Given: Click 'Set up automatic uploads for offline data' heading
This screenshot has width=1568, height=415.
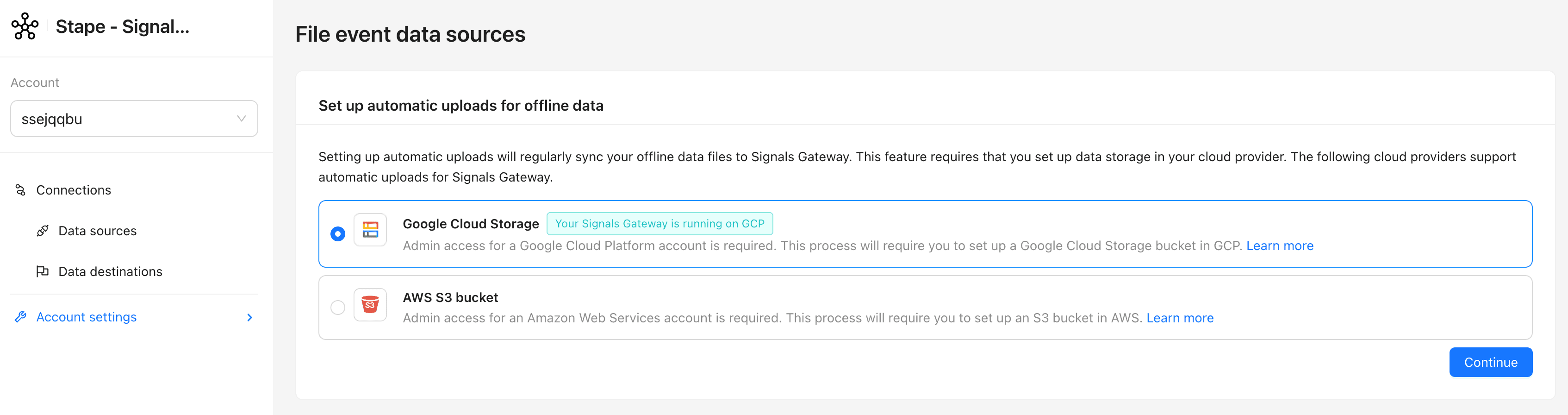Looking at the screenshot, I should pos(461,106).
